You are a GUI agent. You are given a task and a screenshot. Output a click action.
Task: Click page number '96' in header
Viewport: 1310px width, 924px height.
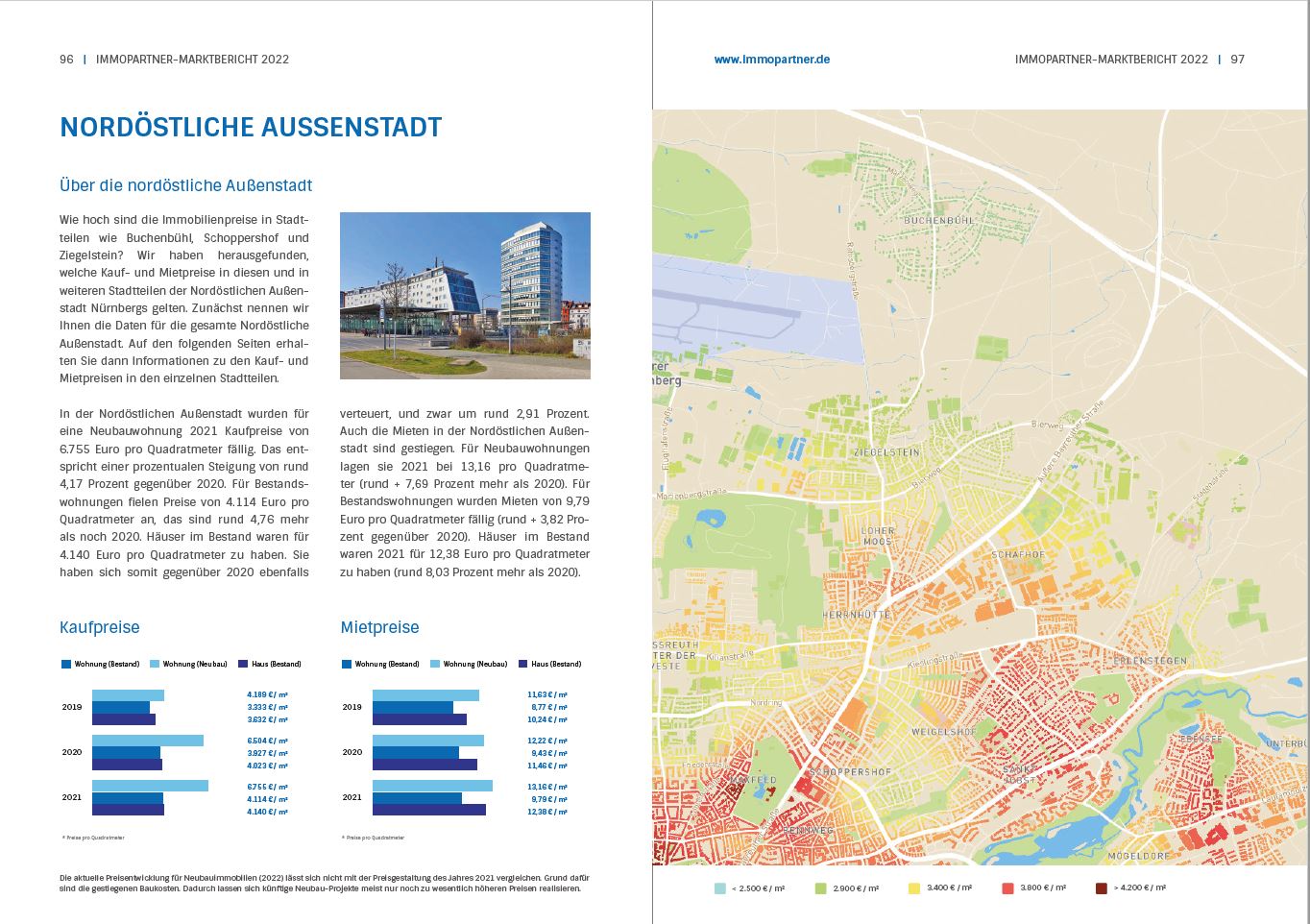[x=66, y=60]
